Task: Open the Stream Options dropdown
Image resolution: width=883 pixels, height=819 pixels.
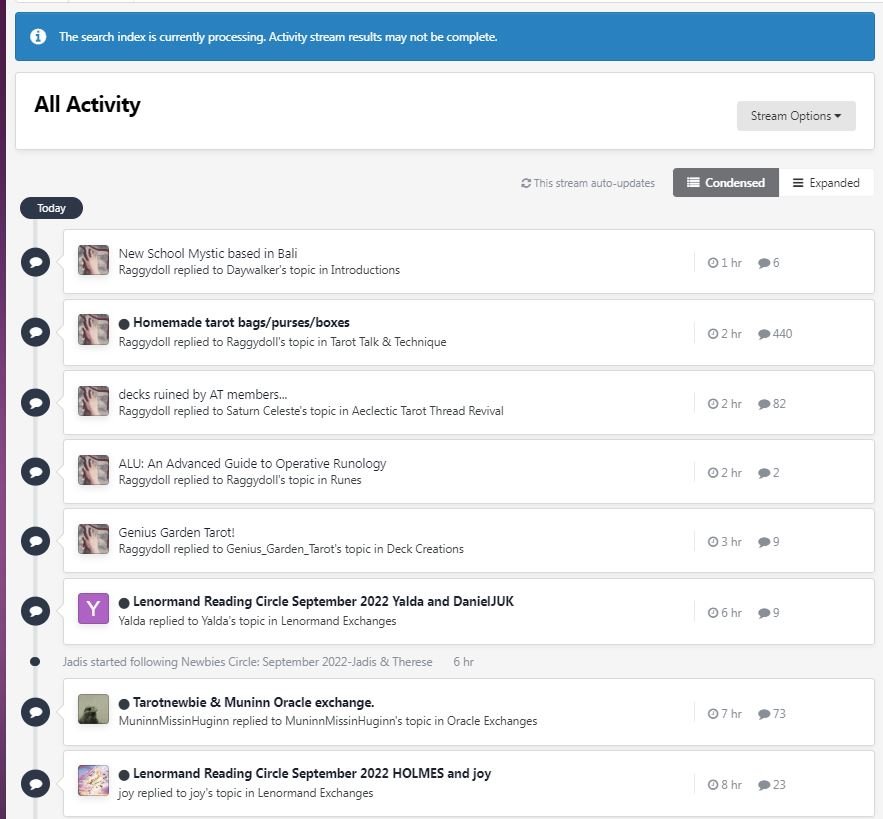Action: [x=795, y=116]
